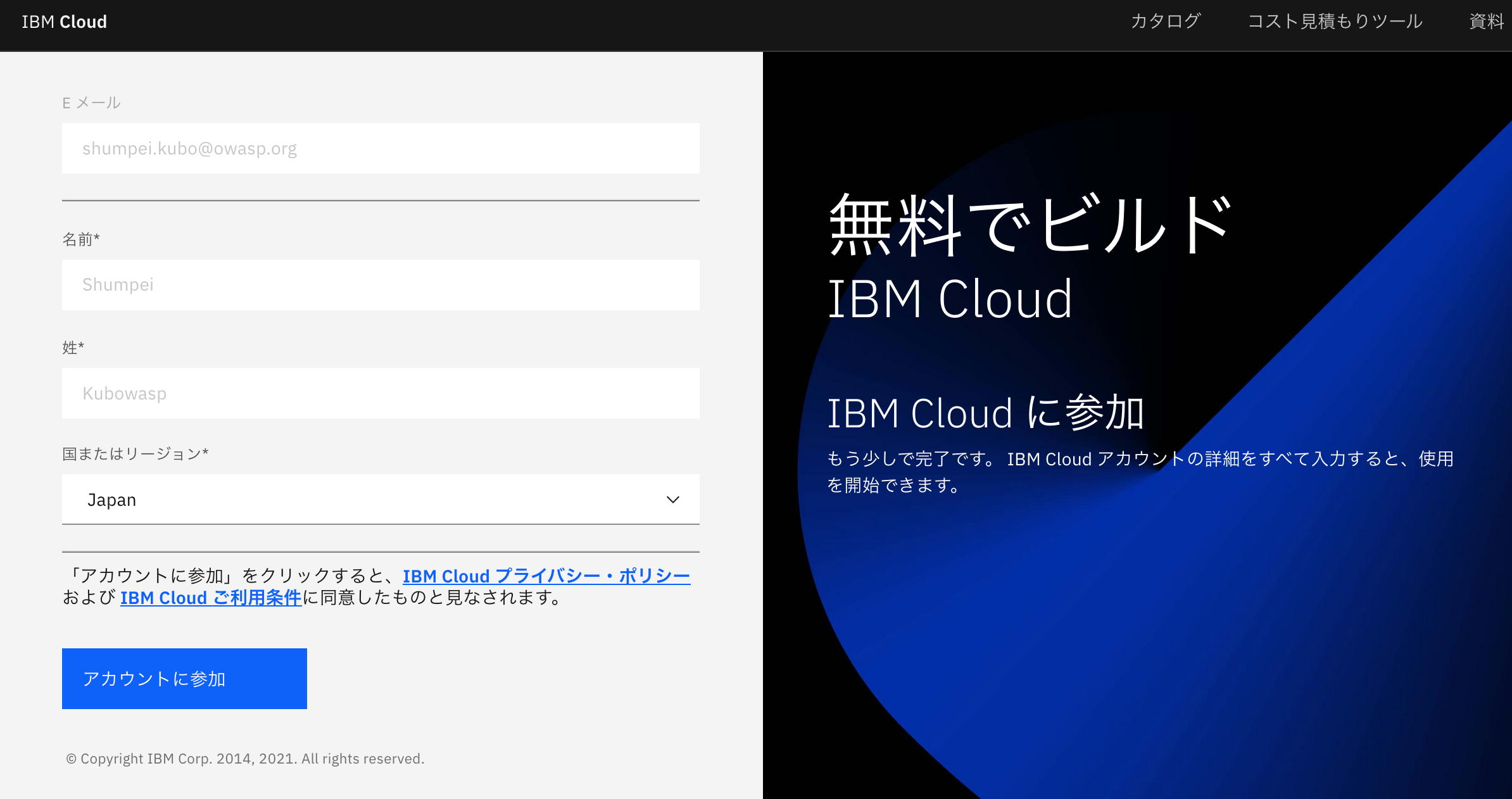Select the 名前 input showing Shumpei
Image resolution: width=1512 pixels, height=799 pixels.
coord(380,285)
